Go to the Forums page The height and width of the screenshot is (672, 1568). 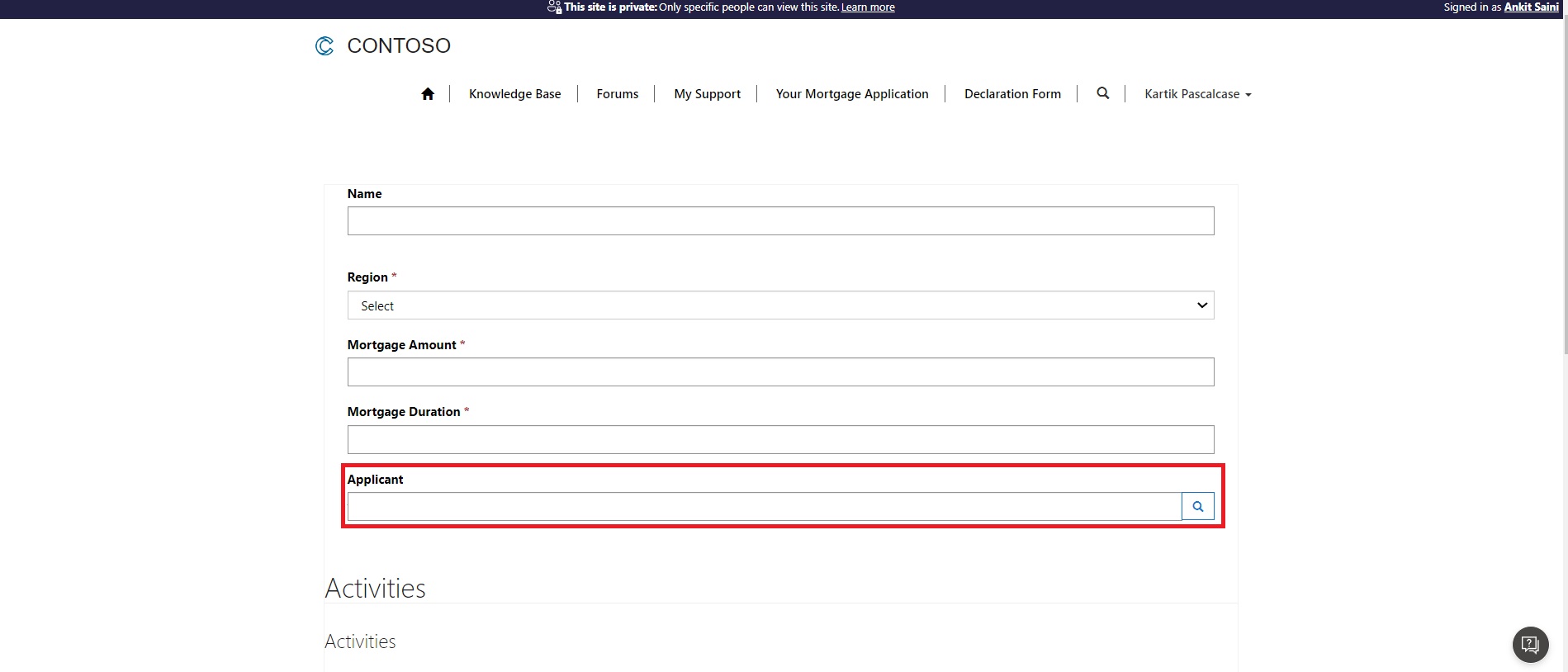point(617,94)
